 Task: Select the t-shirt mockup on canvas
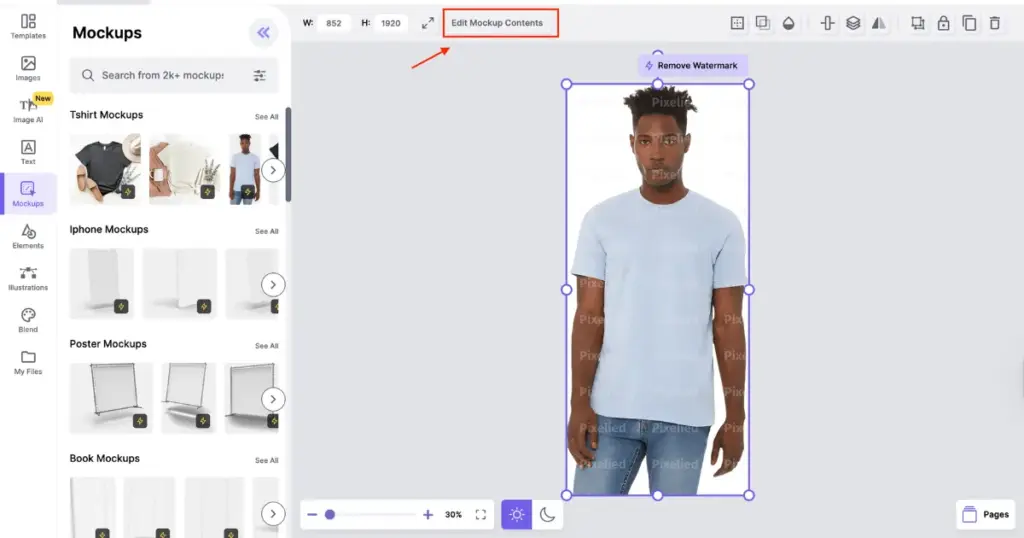click(658, 289)
